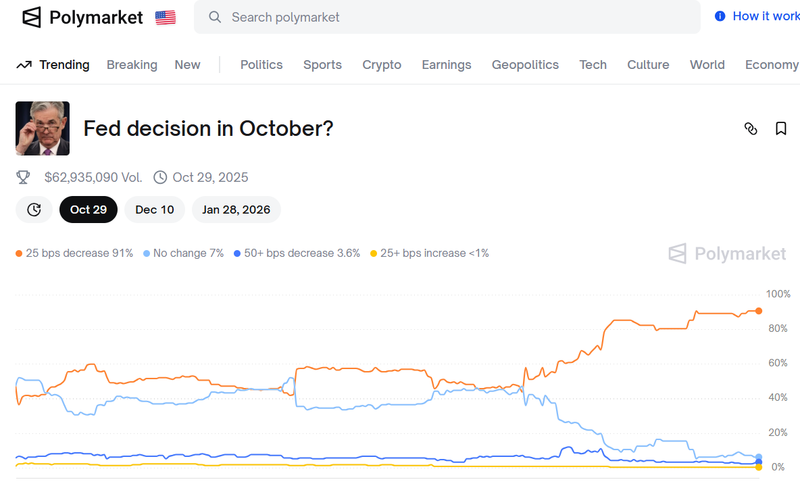Open the Breaking markets link
800x486 pixels.
132,65
